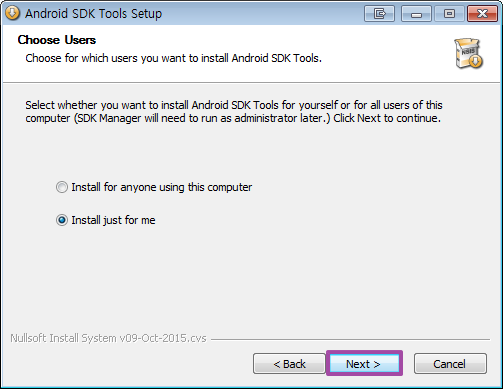The image size is (503, 389).
Task: Click the separator line right of Nullsoft text
Action: pos(350,340)
